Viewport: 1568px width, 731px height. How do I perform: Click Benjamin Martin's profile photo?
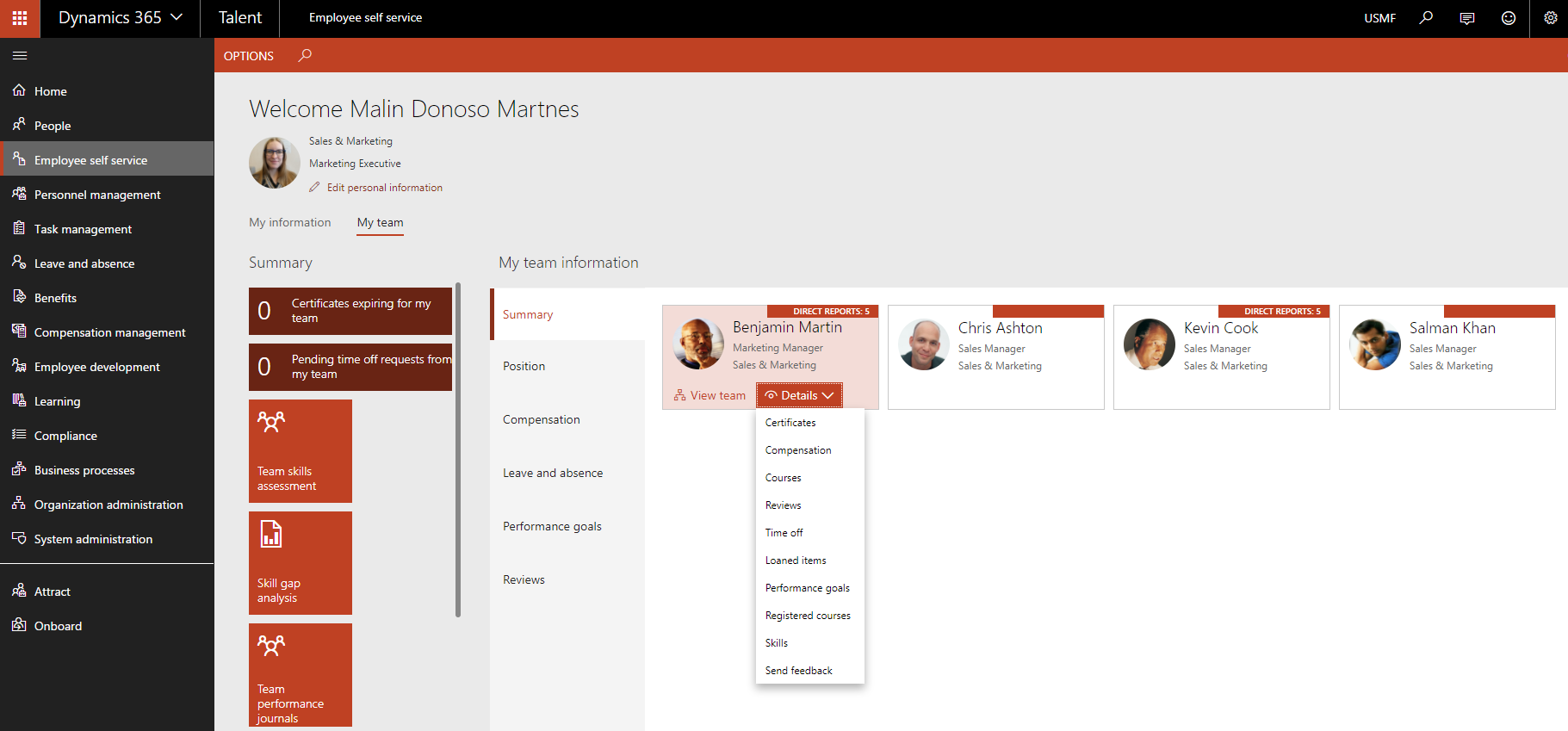[698, 344]
